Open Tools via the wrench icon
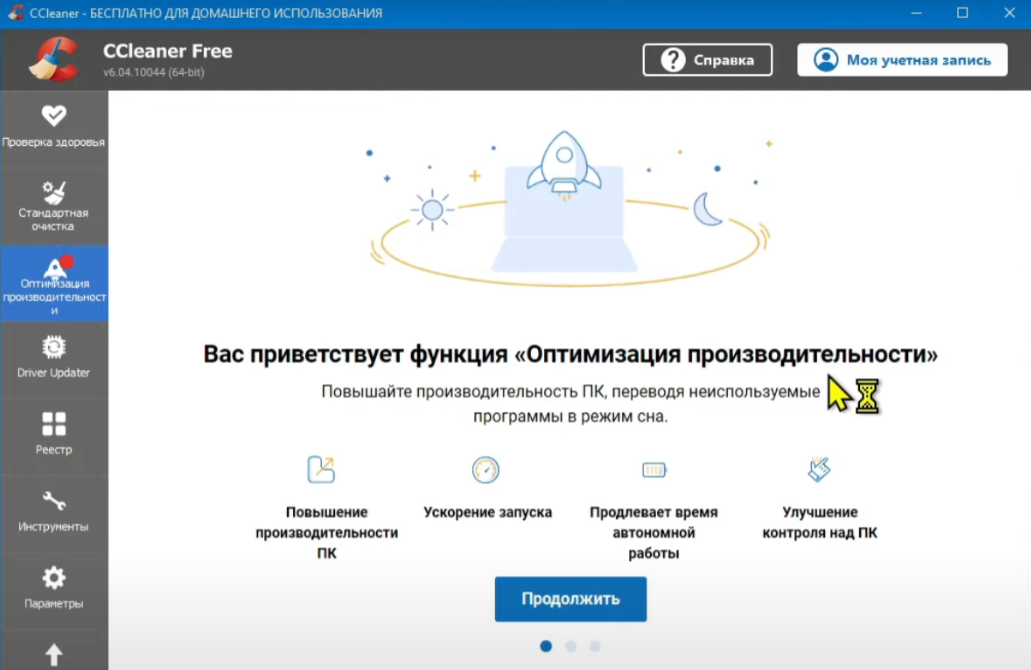This screenshot has width=1031, height=670. 54,501
